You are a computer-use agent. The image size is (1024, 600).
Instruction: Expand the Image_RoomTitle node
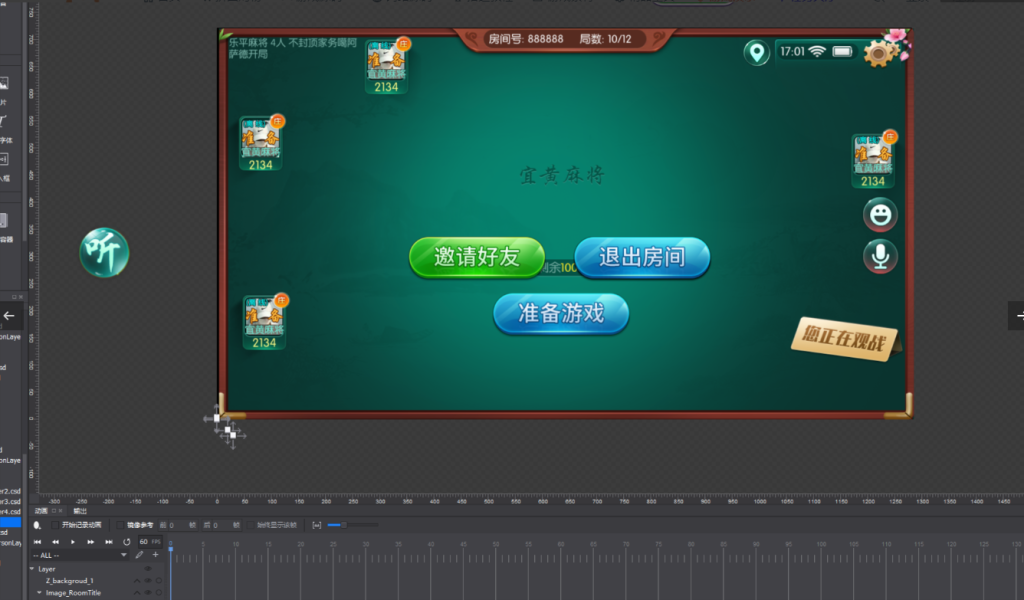coord(40,593)
